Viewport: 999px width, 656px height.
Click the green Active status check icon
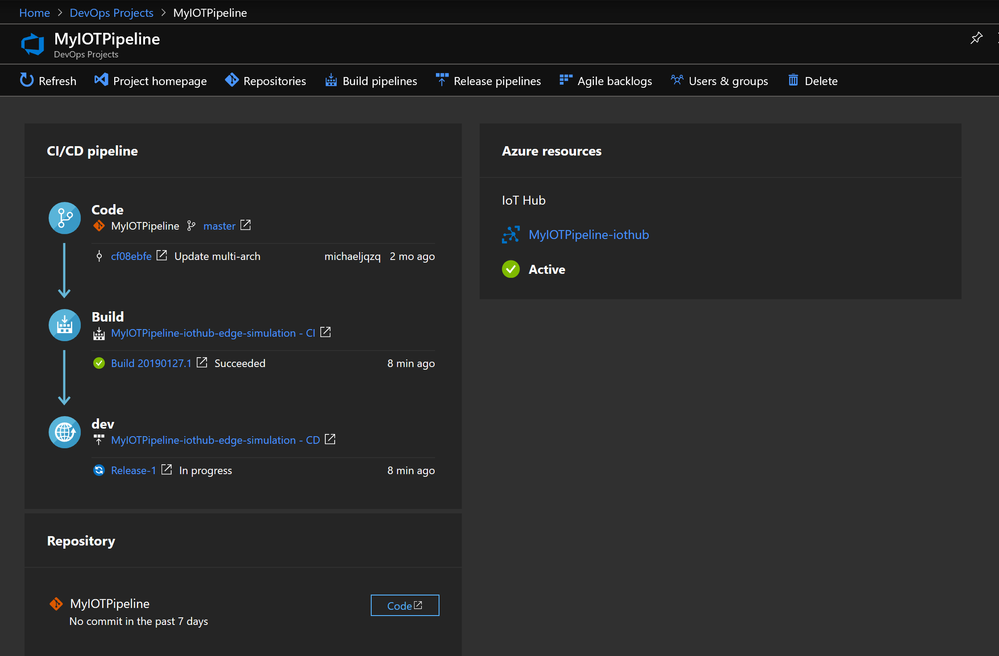click(511, 269)
